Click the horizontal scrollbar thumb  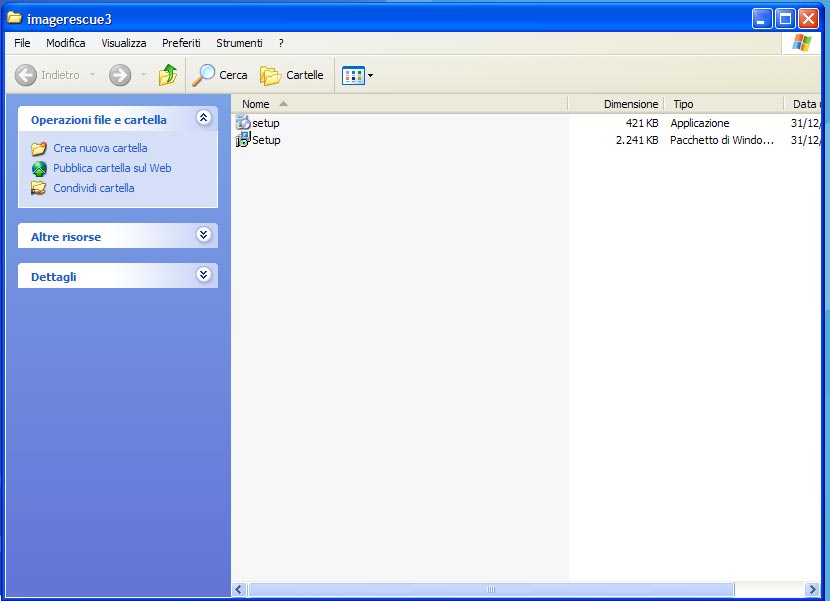point(491,589)
